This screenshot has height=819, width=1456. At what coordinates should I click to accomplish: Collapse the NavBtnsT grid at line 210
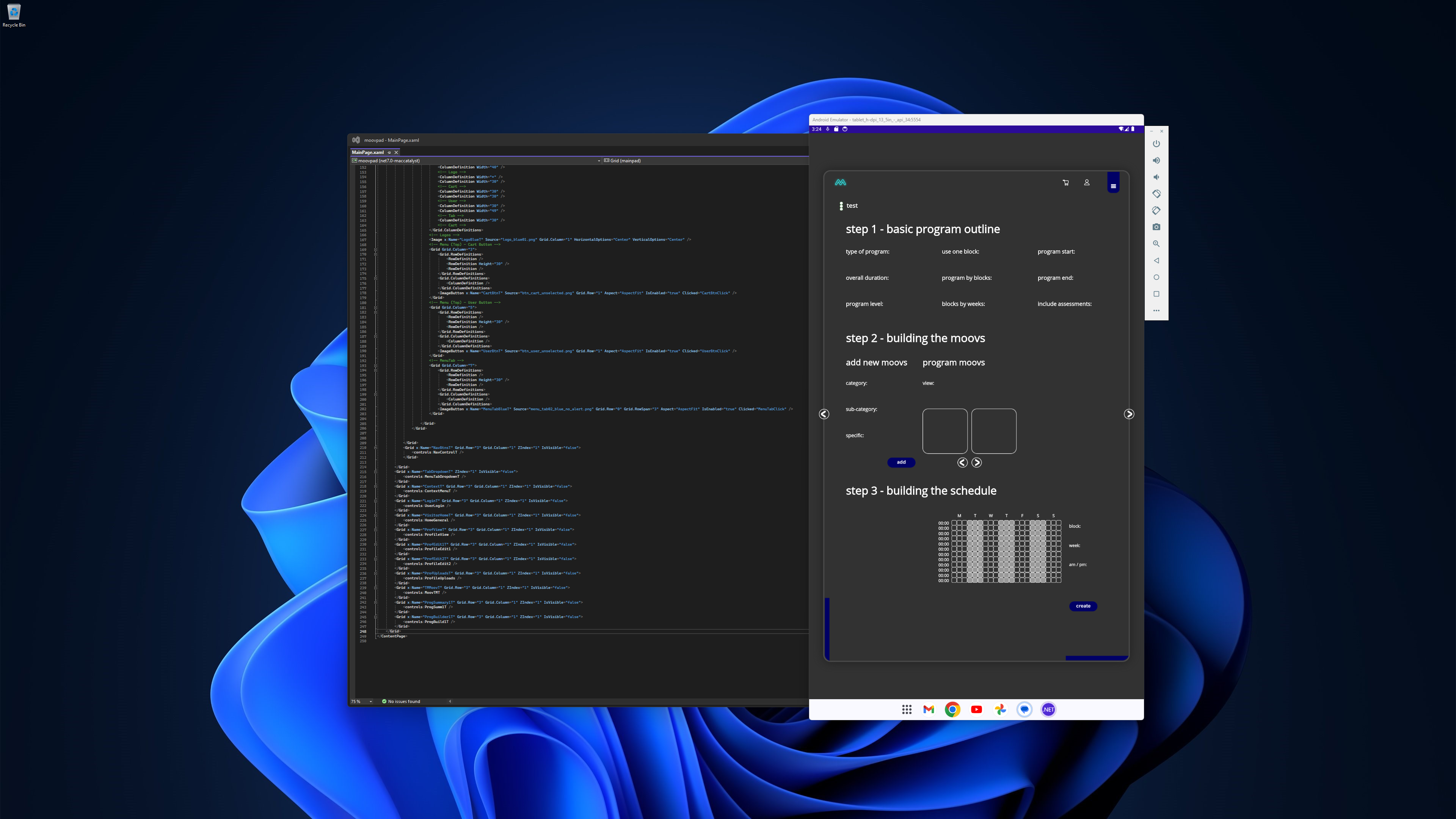[x=375, y=448]
